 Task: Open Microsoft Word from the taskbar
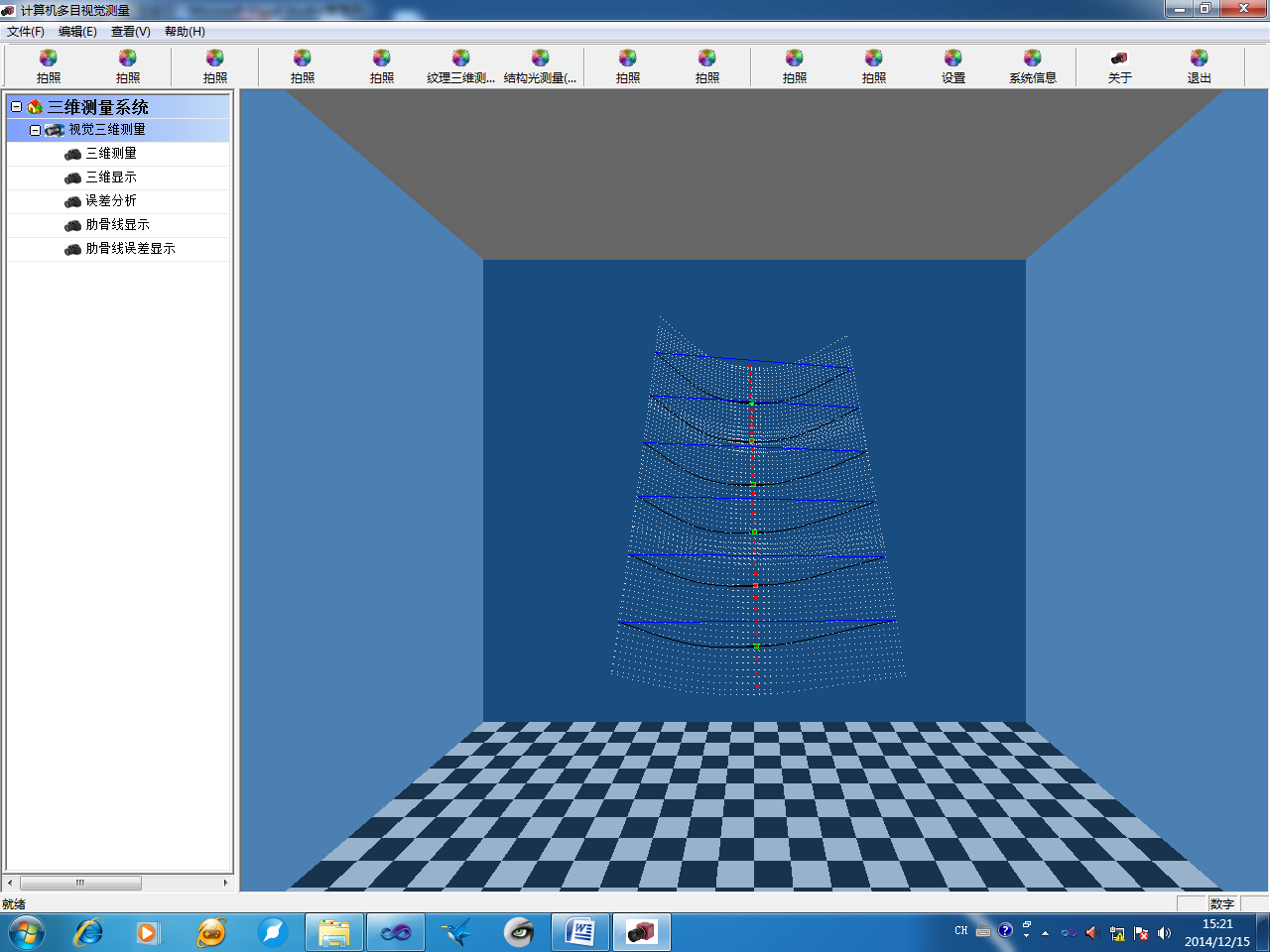point(579,932)
